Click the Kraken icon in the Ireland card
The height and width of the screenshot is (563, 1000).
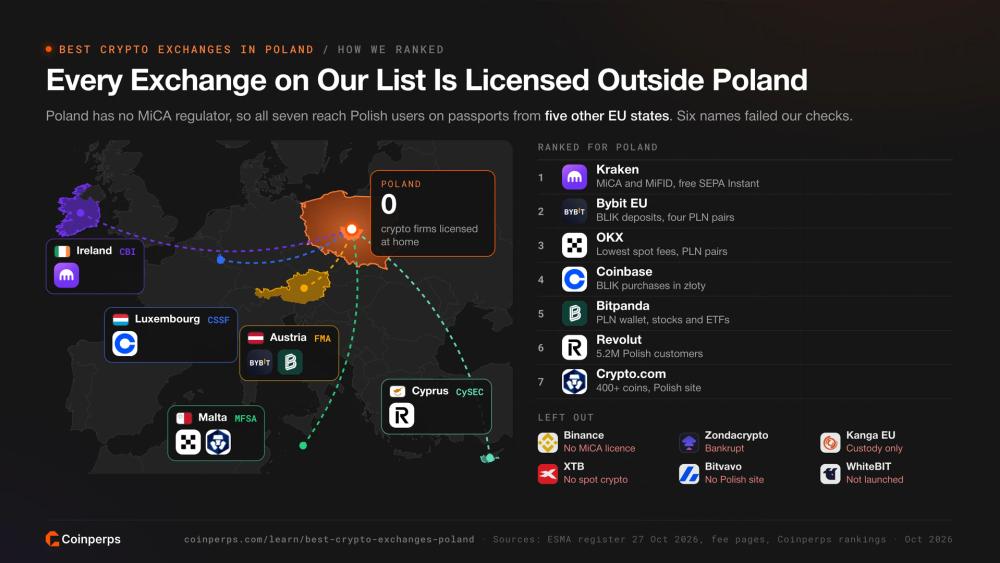[x=66, y=275]
